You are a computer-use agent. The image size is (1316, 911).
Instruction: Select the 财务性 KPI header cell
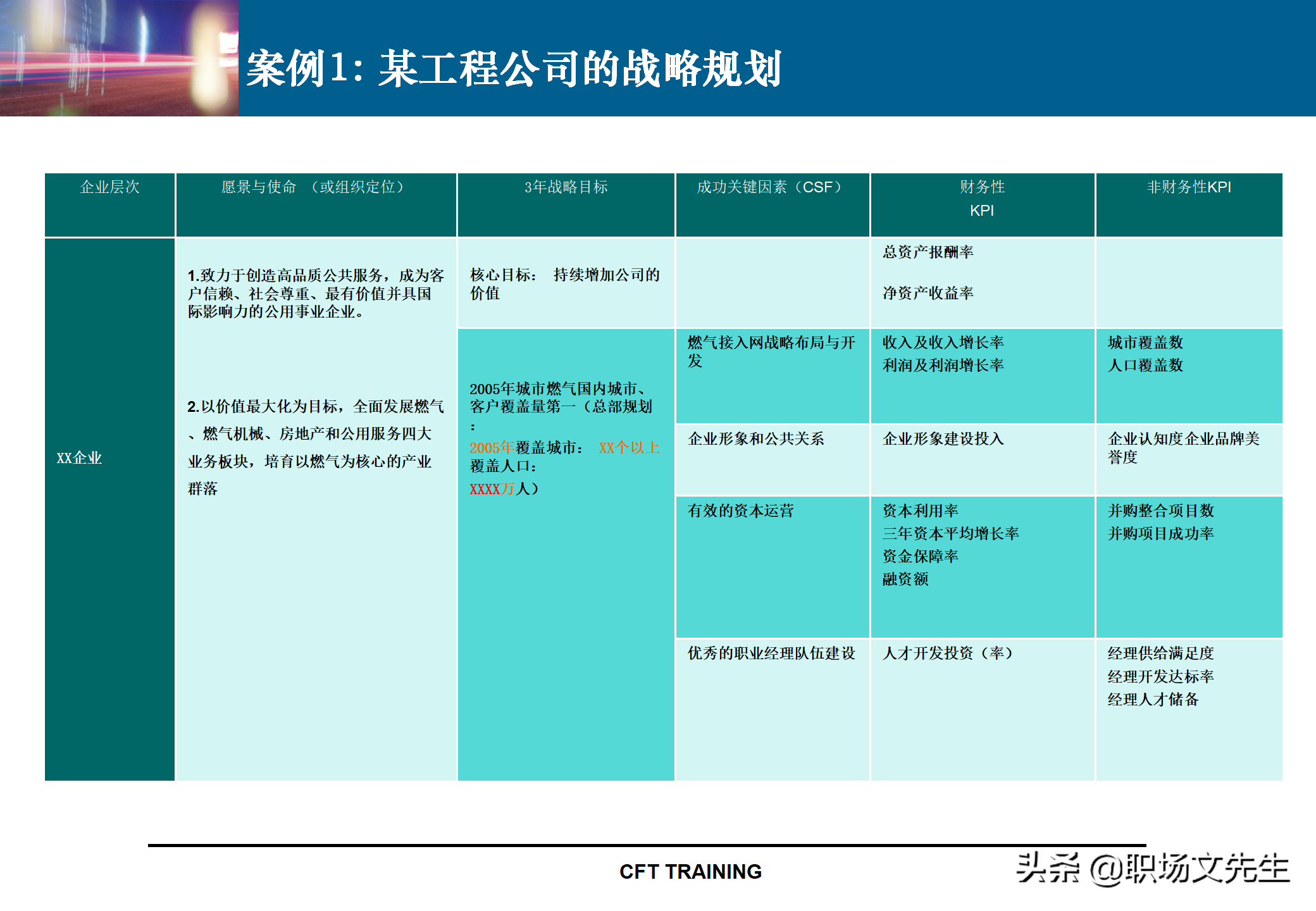(982, 198)
